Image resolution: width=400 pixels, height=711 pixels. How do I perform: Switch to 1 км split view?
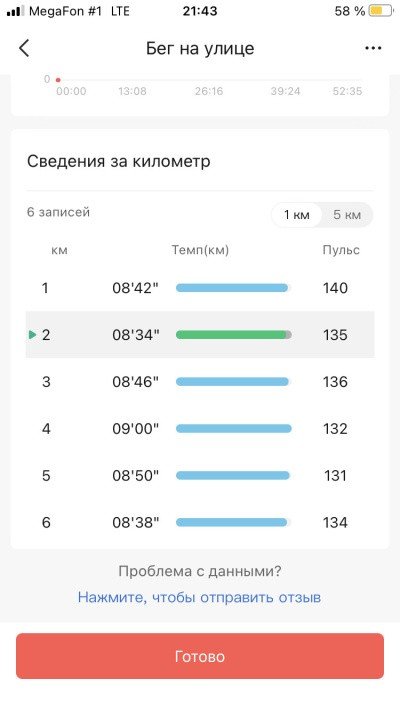click(297, 214)
